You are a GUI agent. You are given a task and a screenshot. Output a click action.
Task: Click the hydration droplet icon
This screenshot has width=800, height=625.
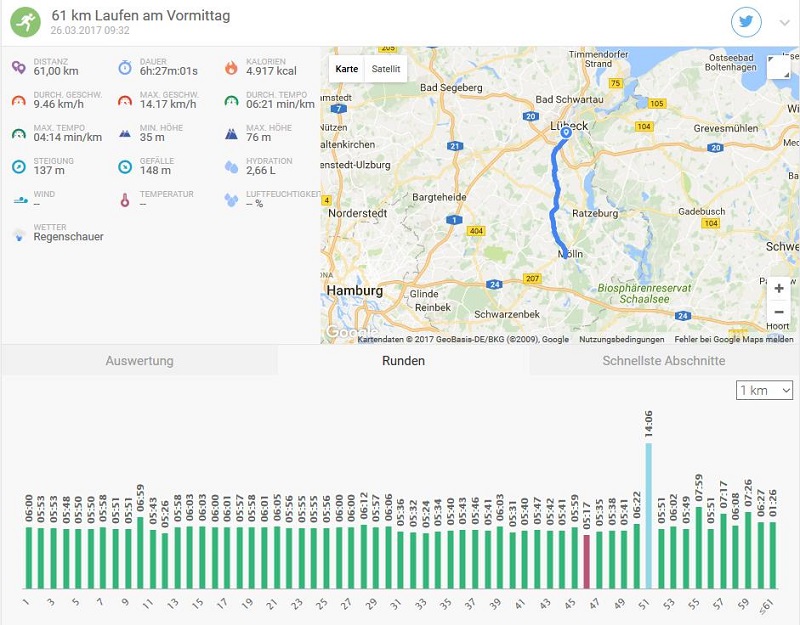pyautogui.click(x=231, y=166)
